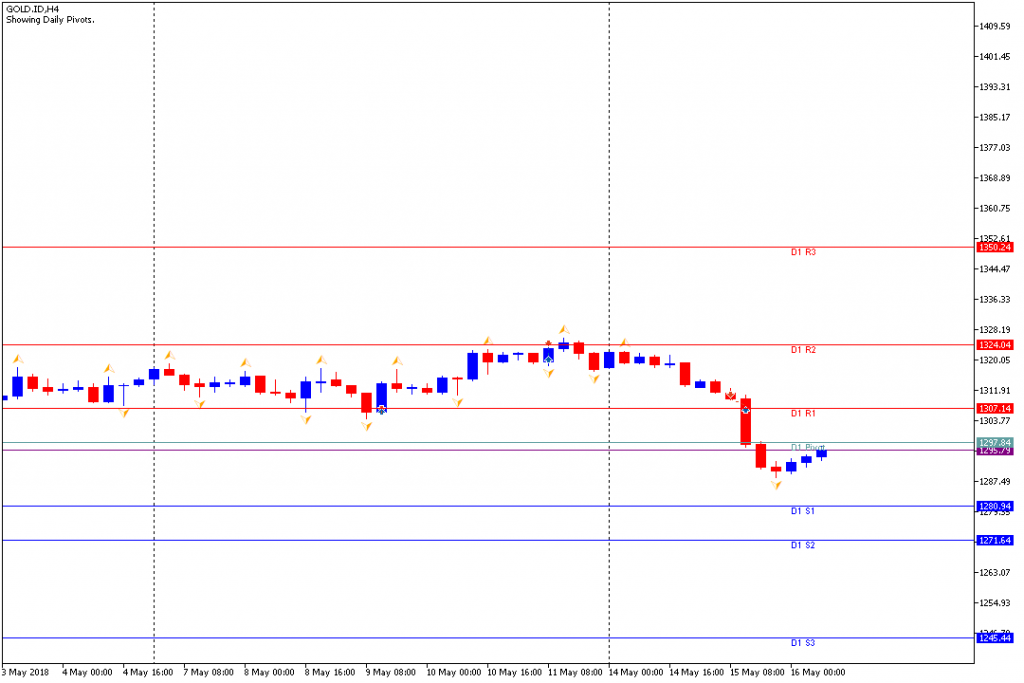Click the D1 R1 line label

click(803, 413)
